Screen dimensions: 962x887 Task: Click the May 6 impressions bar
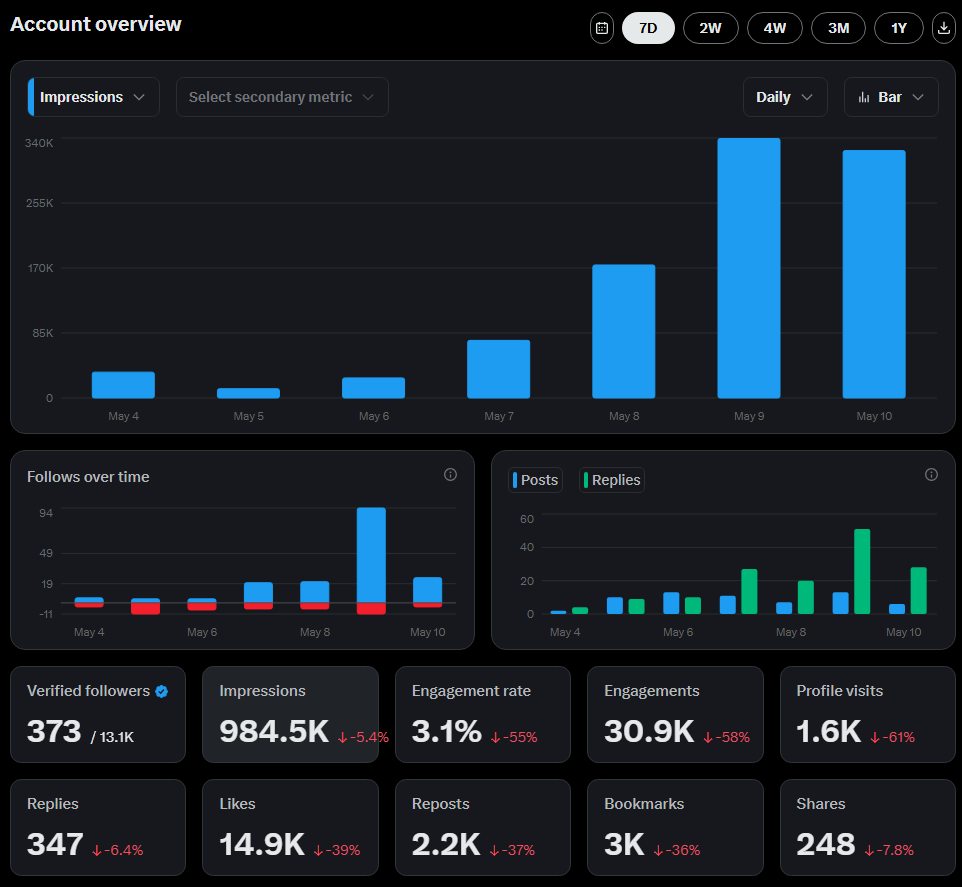click(x=374, y=388)
